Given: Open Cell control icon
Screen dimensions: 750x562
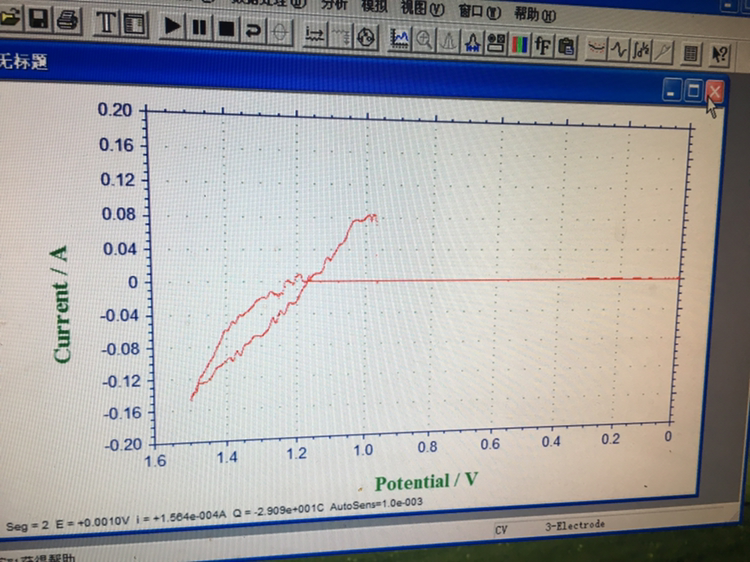Looking at the screenshot, I should point(366,37).
